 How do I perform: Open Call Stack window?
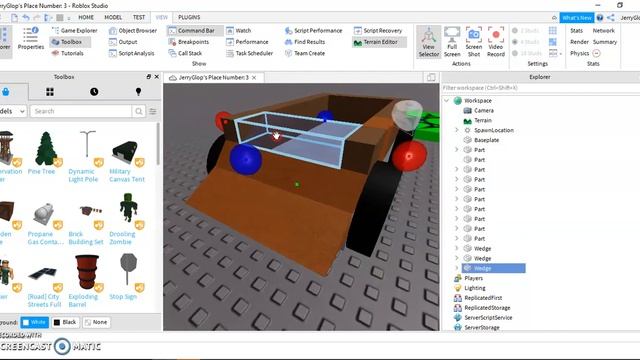pyautogui.click(x=185, y=53)
